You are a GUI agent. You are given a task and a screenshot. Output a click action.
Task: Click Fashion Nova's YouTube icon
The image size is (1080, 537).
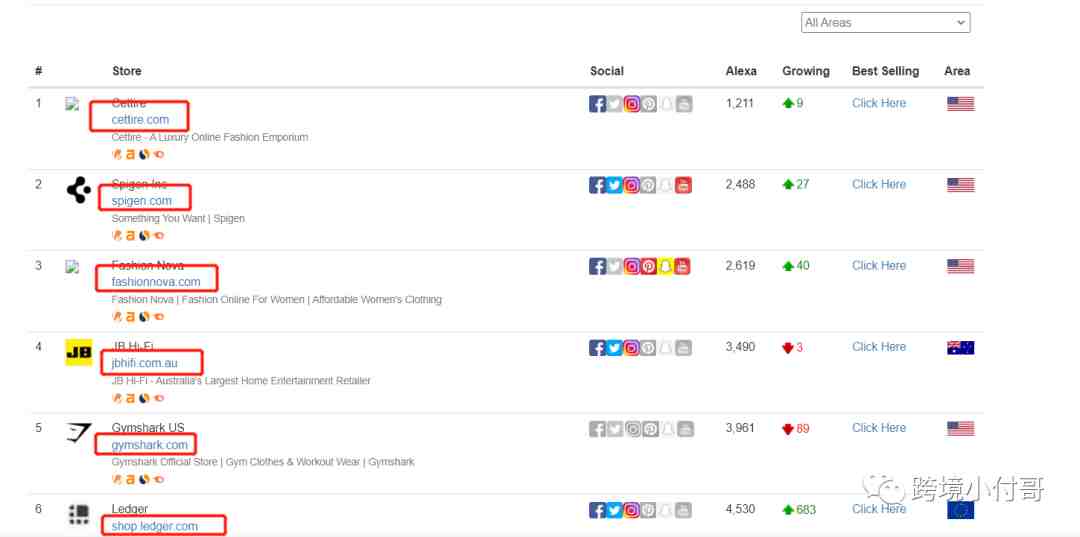pos(683,266)
